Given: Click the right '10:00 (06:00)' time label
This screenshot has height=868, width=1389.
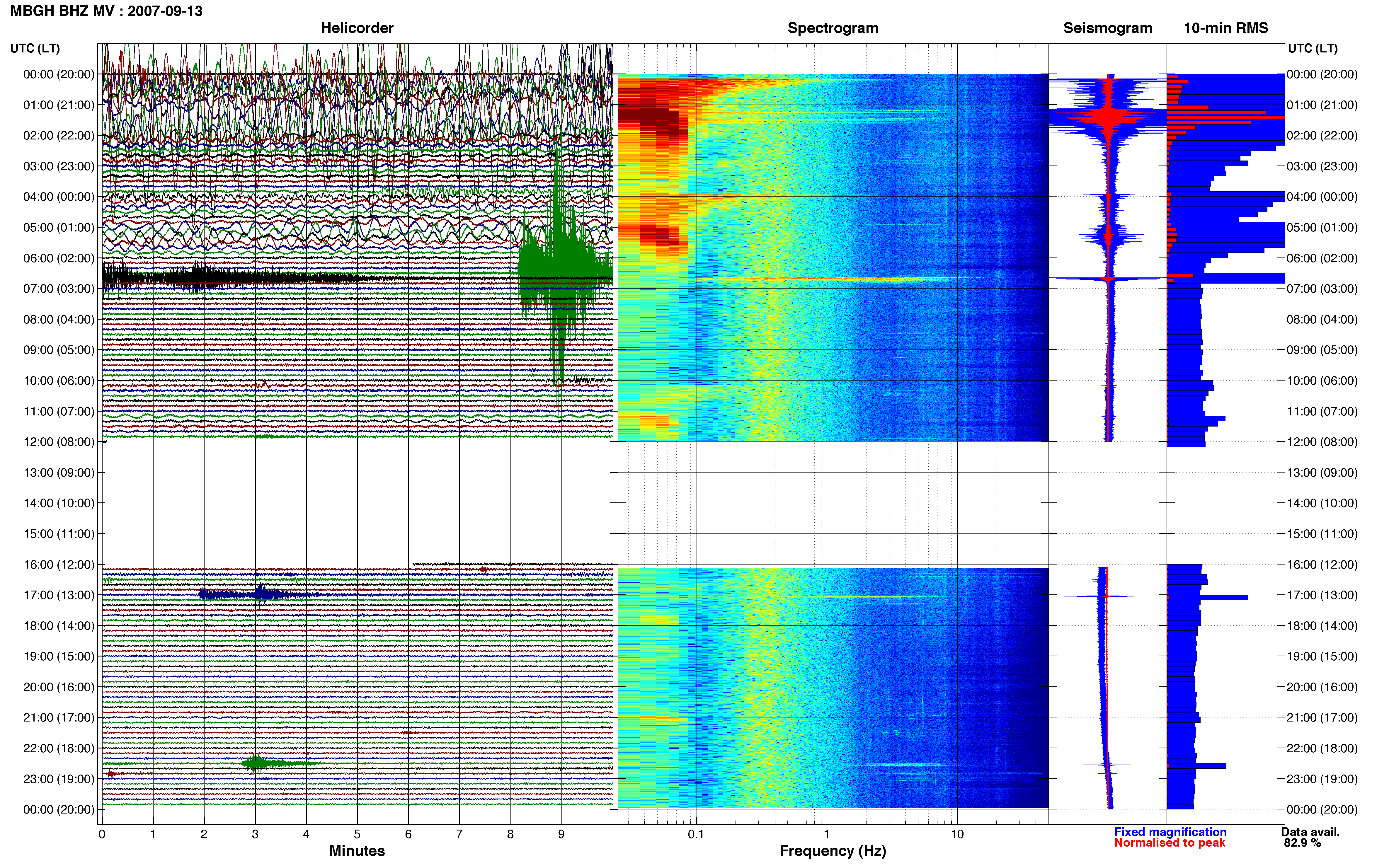Looking at the screenshot, I should coord(1322,381).
